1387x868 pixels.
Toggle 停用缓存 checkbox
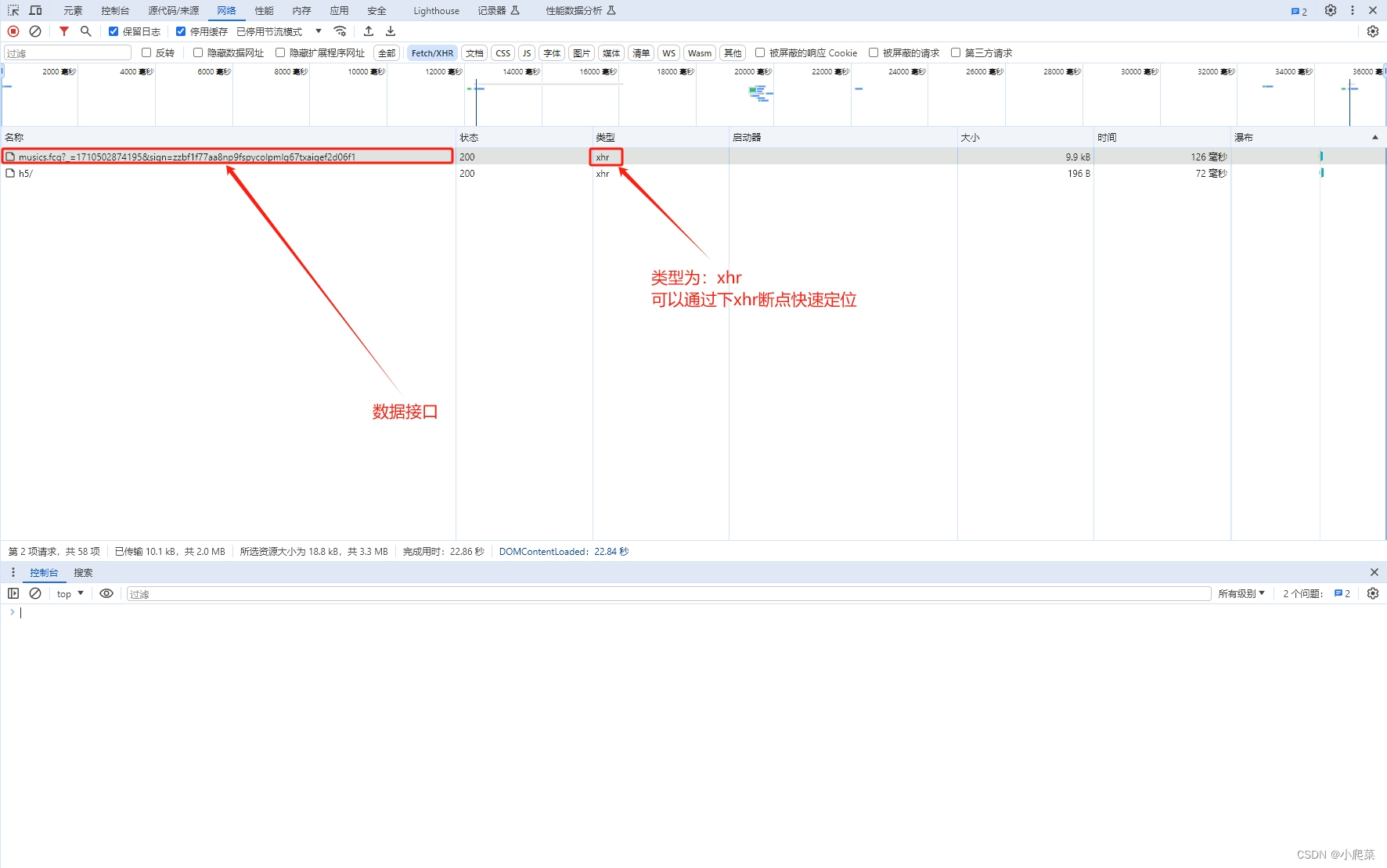coord(181,31)
